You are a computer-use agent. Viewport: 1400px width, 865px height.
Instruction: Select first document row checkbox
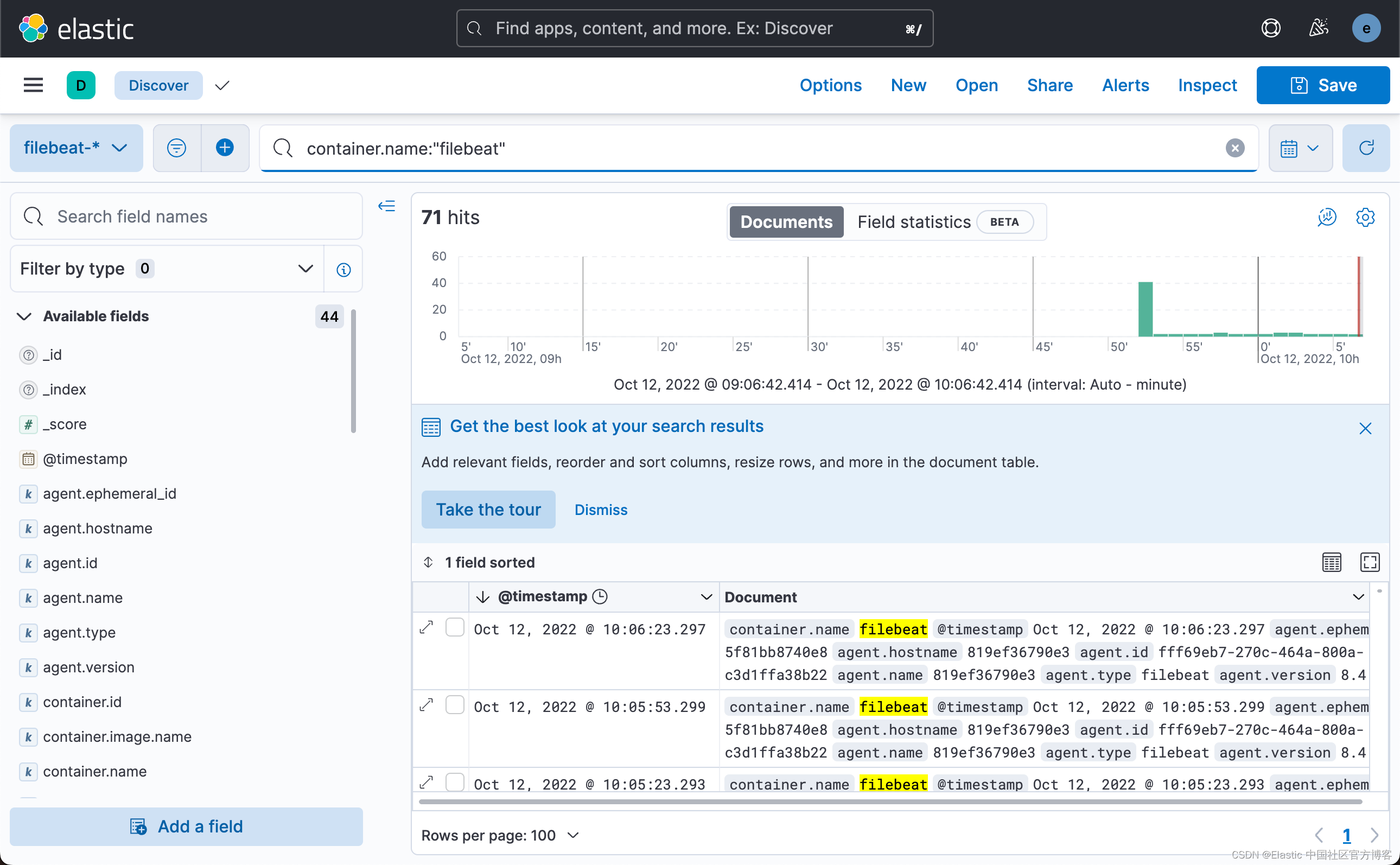pyautogui.click(x=455, y=627)
